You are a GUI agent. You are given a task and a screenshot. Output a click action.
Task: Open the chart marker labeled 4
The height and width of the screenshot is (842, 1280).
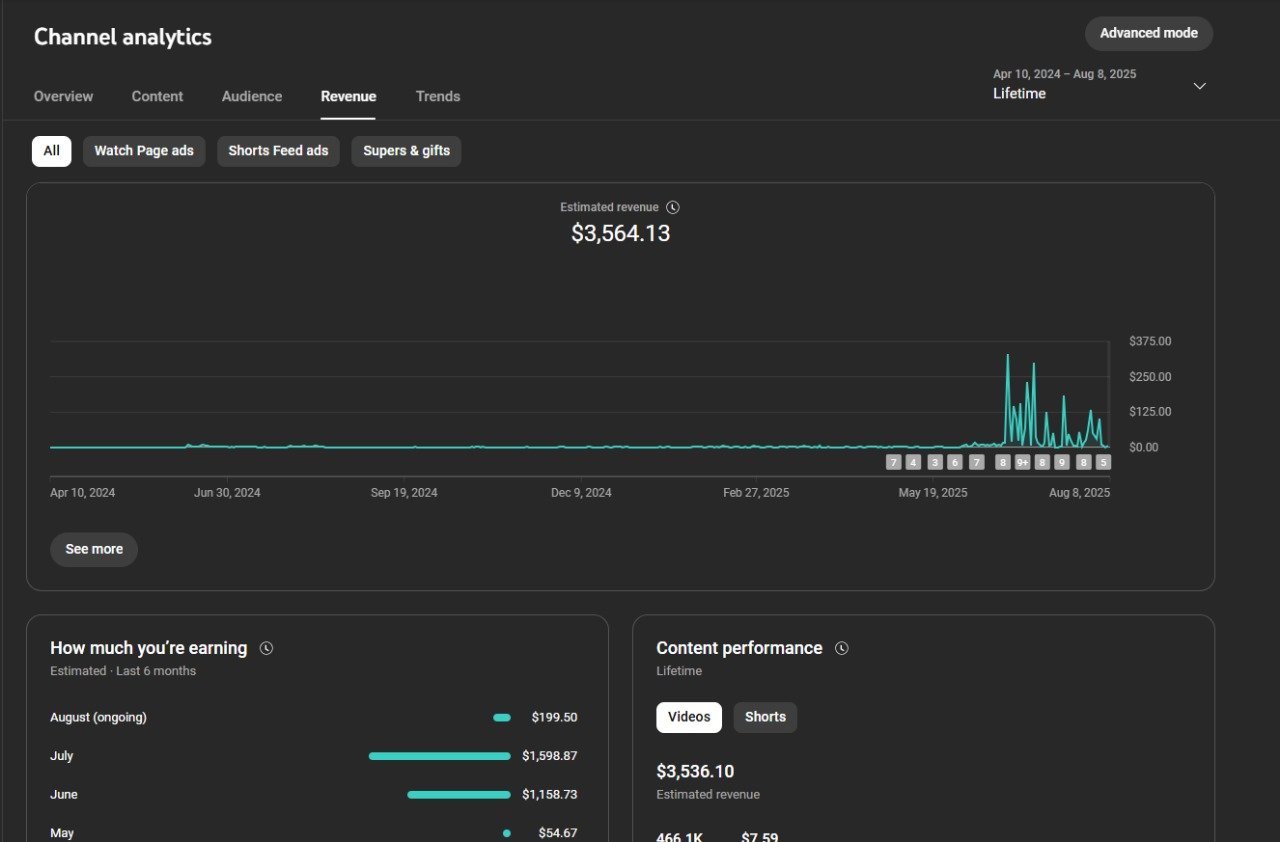pyautogui.click(x=913, y=462)
